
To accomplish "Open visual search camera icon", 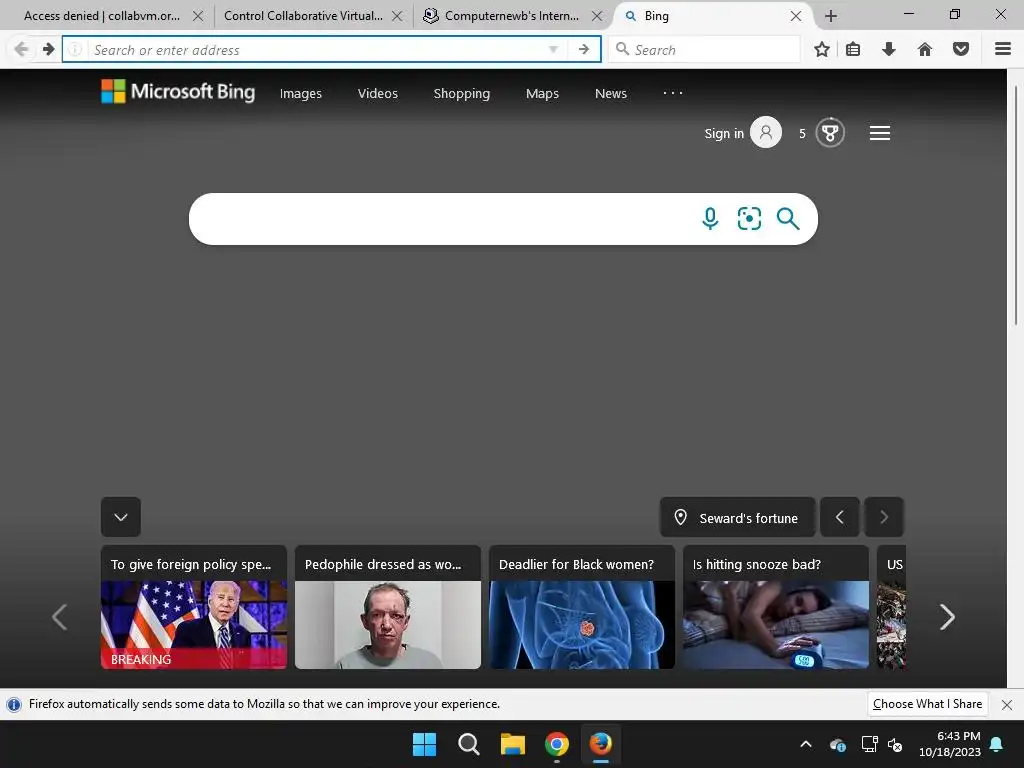I will 749,219.
